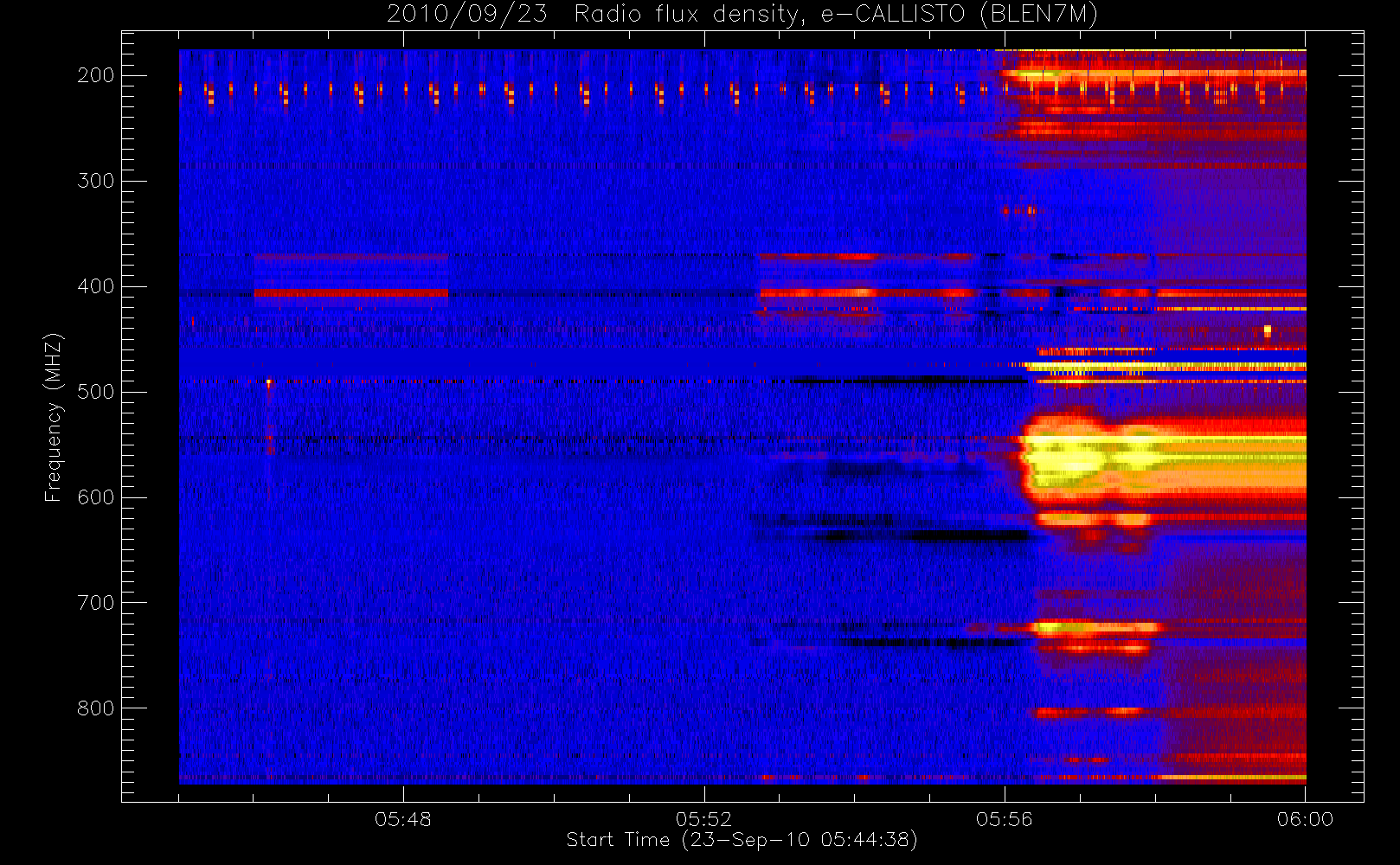The width and height of the screenshot is (1400, 865).
Task: Click the 'Start Time (23-Sep-10 05:44:38)' x-axis label
Action: coord(742,840)
